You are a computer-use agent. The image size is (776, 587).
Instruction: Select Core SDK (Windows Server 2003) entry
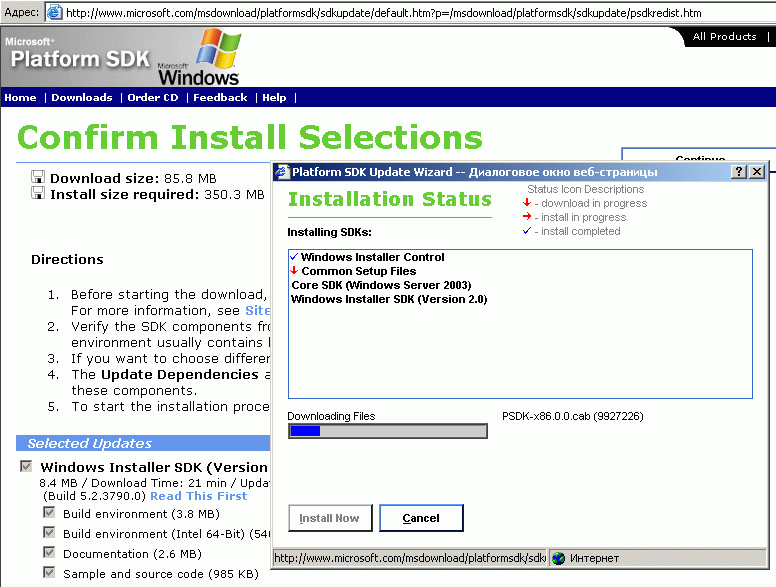click(x=381, y=285)
